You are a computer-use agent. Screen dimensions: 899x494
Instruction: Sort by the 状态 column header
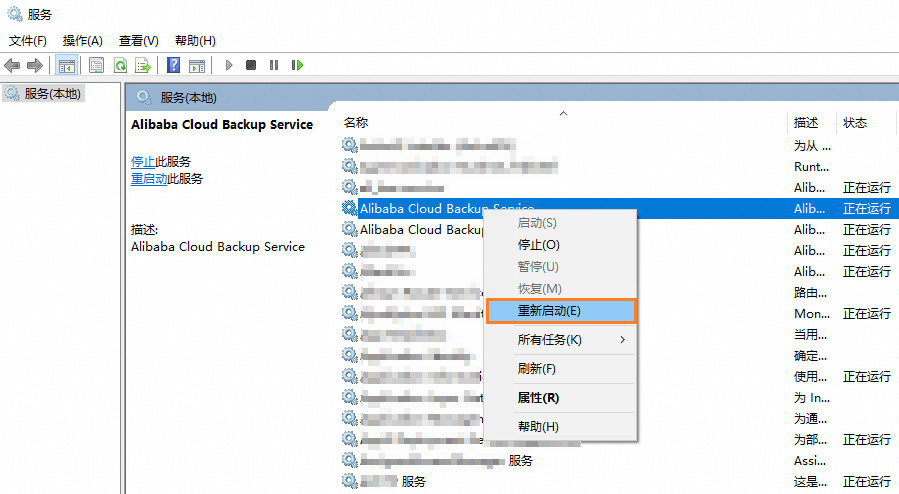tap(855, 123)
